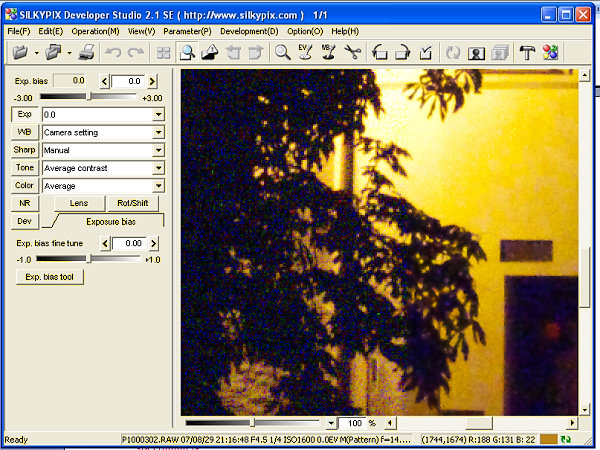Click the Exp. bias fine tune slider
The height and width of the screenshot is (450, 600).
pyautogui.click(x=88, y=259)
